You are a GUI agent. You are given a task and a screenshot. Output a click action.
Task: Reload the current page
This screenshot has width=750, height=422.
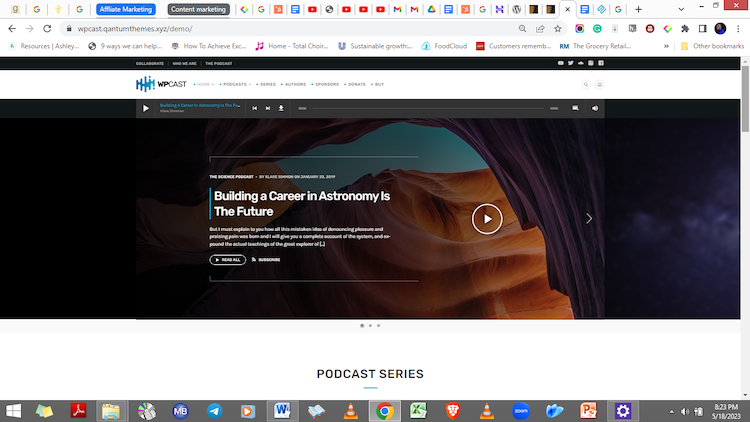click(x=47, y=29)
